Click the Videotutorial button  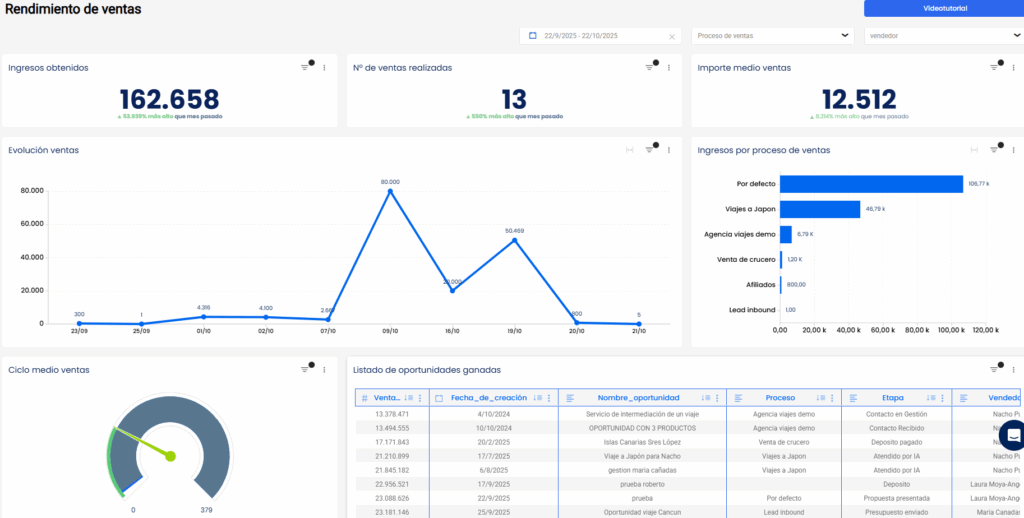(x=944, y=8)
